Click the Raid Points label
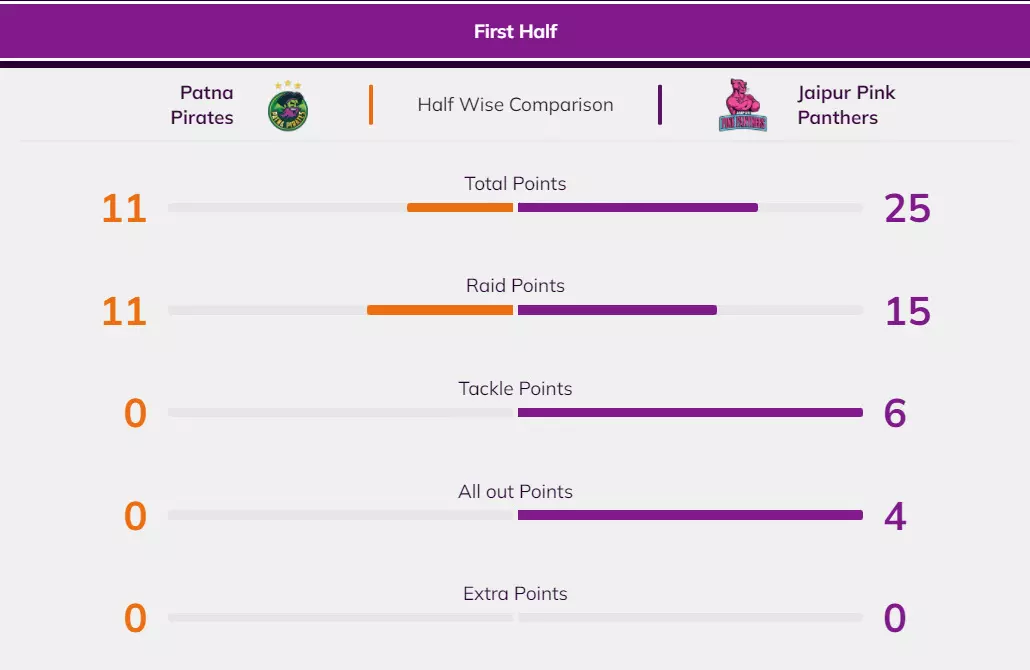The height and width of the screenshot is (670, 1030). [515, 286]
